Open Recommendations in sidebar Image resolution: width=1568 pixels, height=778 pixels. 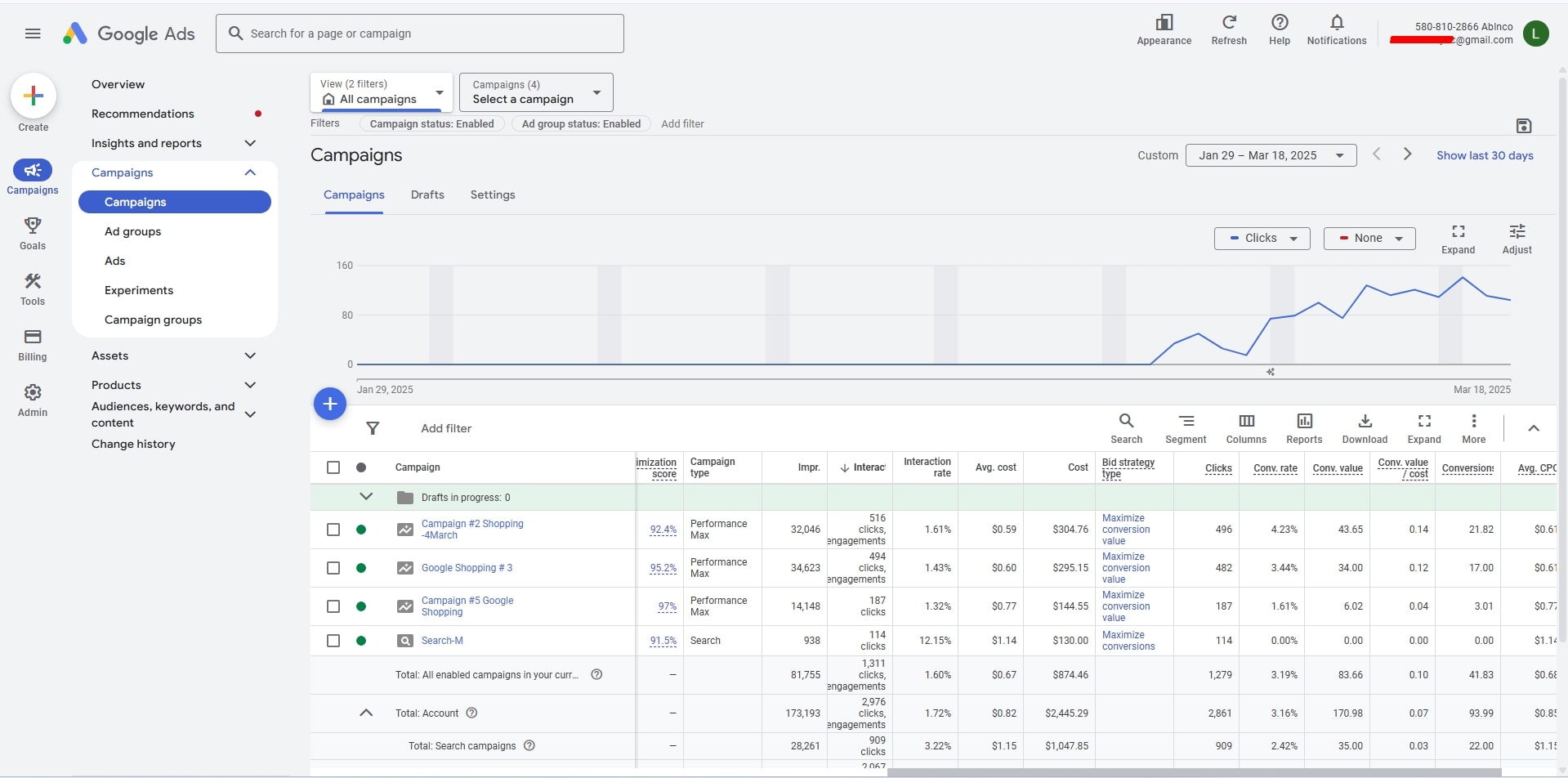pyautogui.click(x=143, y=114)
